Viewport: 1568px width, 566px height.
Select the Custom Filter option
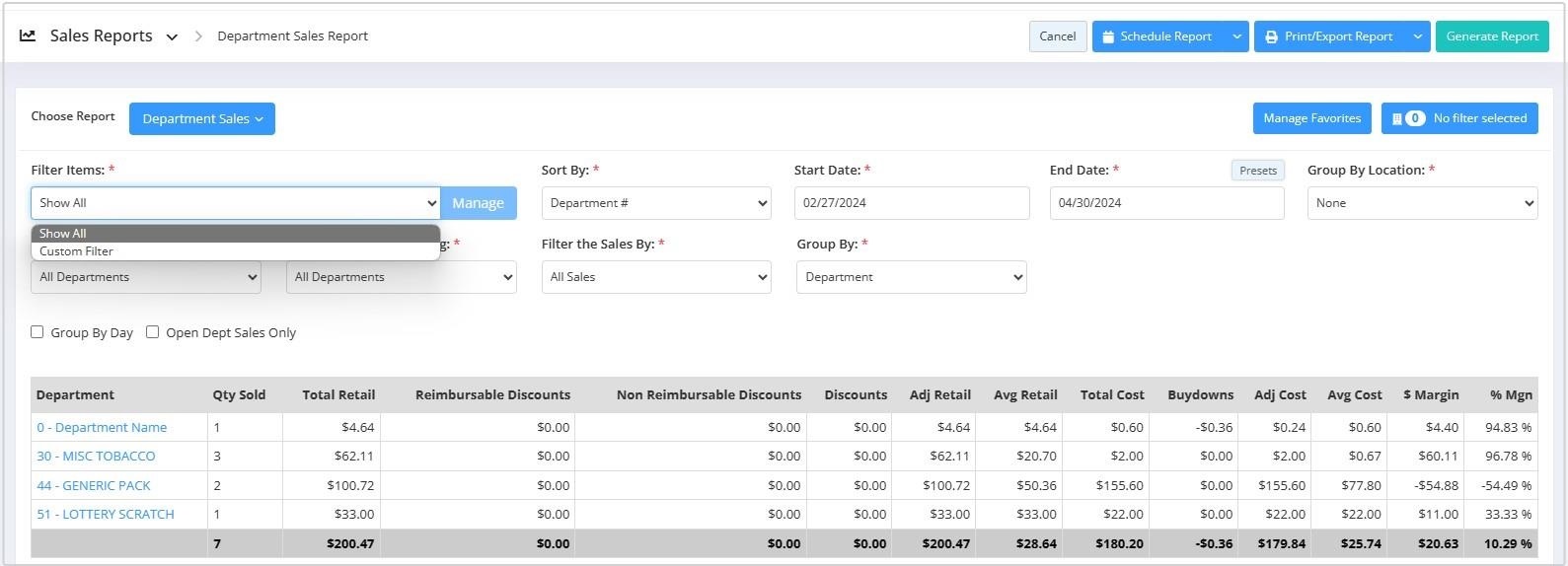(x=235, y=251)
